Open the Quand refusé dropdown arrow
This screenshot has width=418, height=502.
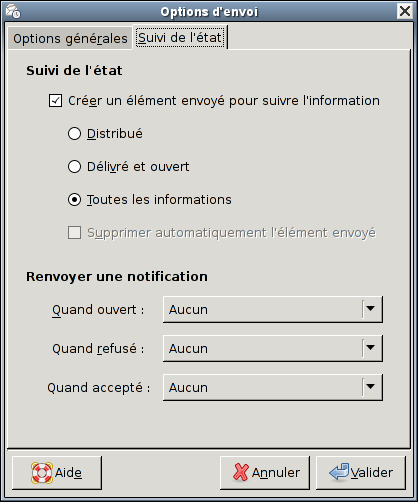click(x=371, y=348)
